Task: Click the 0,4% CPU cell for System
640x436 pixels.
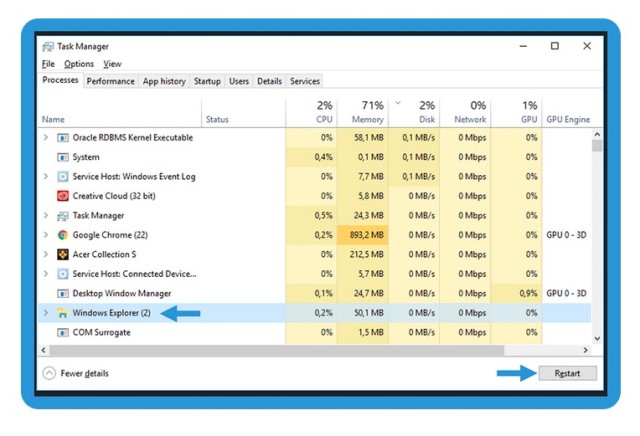Action: (311, 157)
